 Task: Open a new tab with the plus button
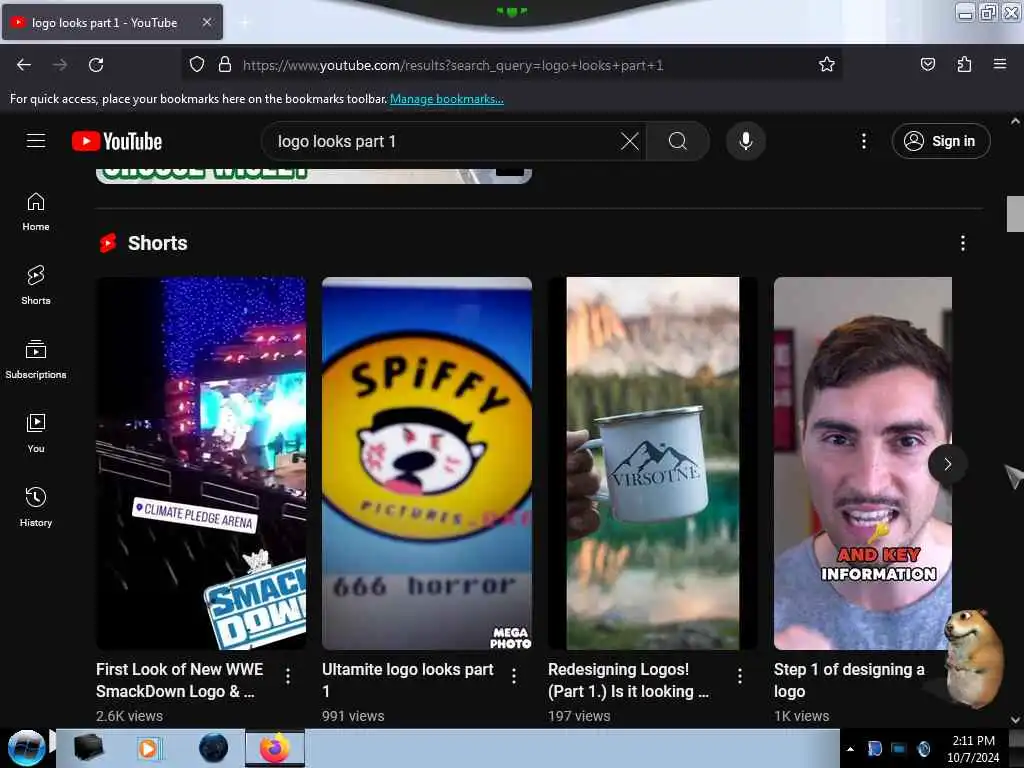pyautogui.click(x=244, y=23)
